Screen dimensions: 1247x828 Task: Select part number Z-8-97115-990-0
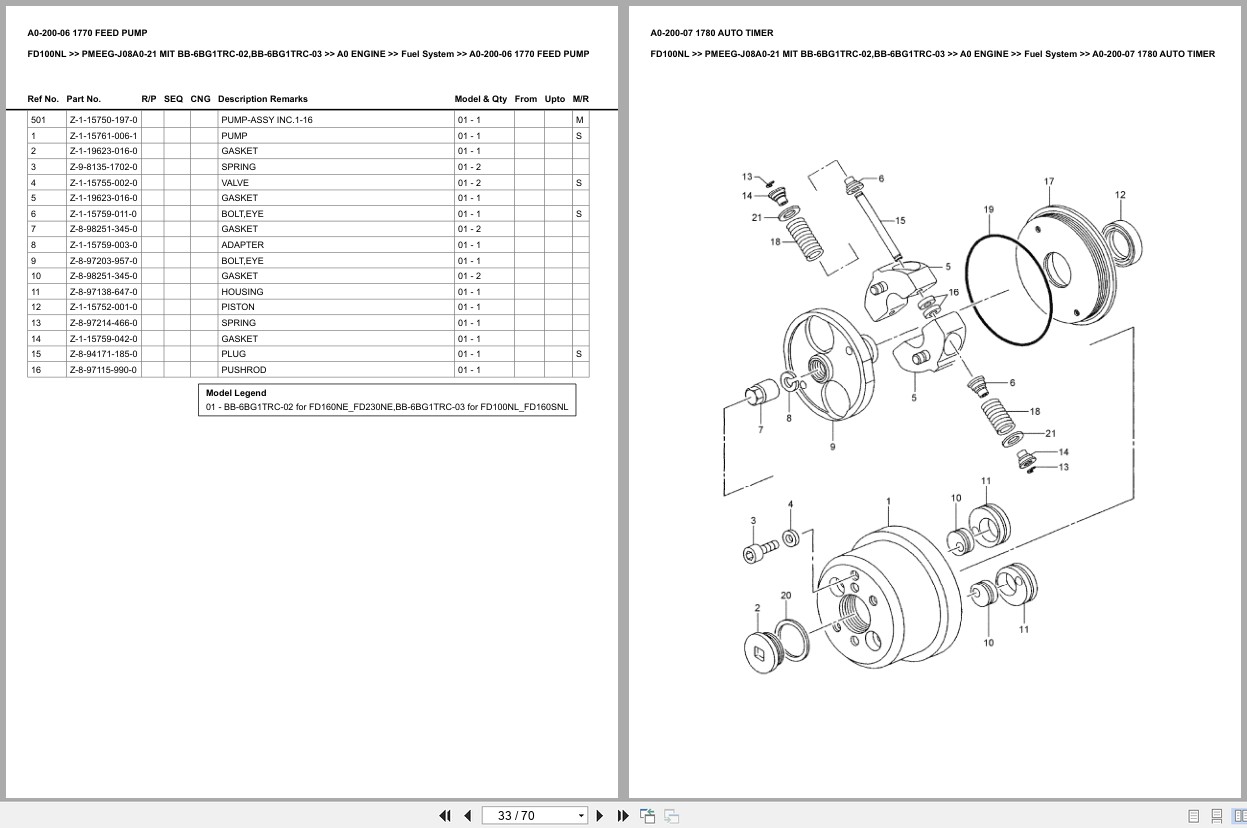coord(103,370)
